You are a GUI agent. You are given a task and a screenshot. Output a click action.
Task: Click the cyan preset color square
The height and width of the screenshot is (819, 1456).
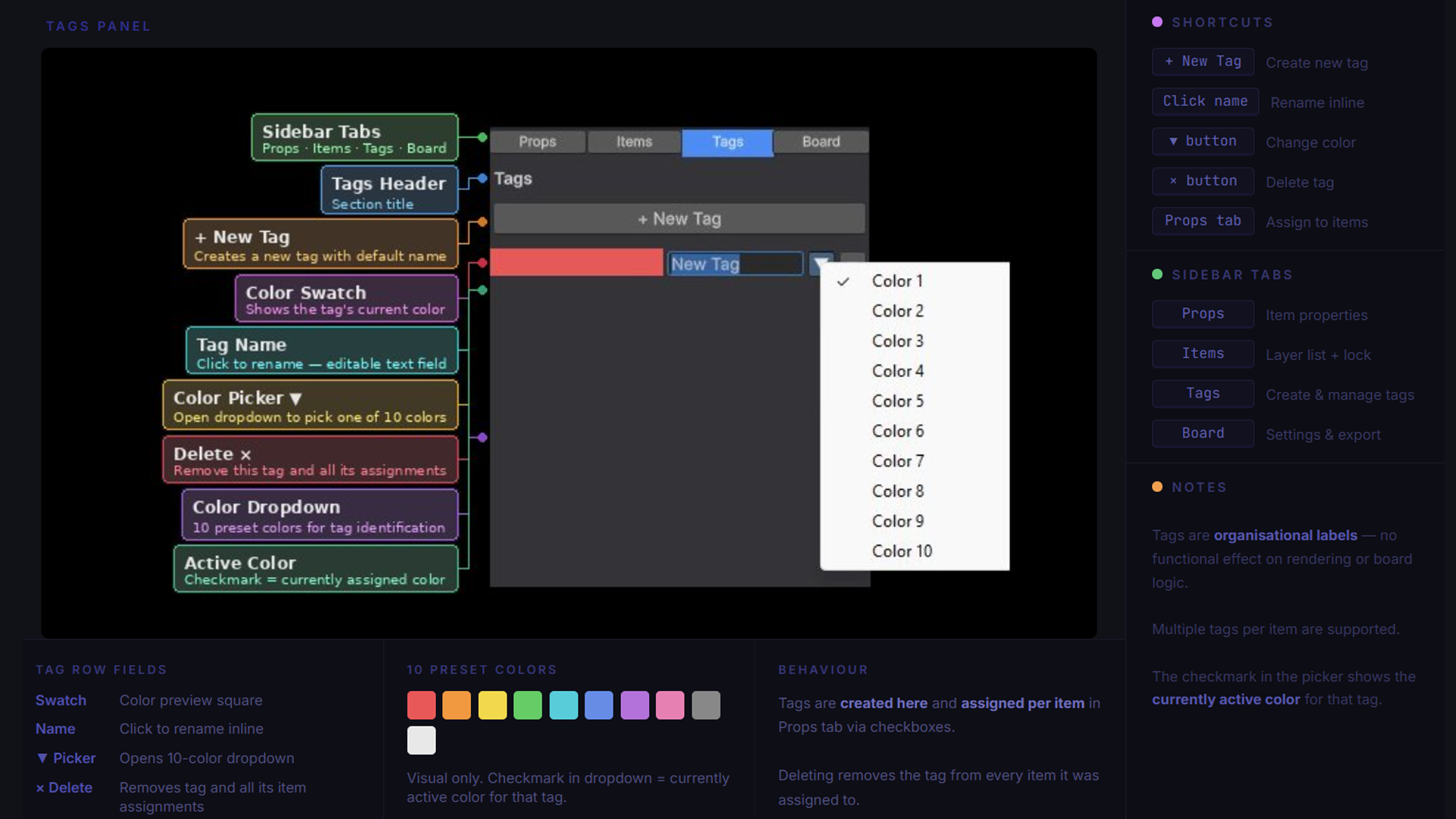point(563,705)
